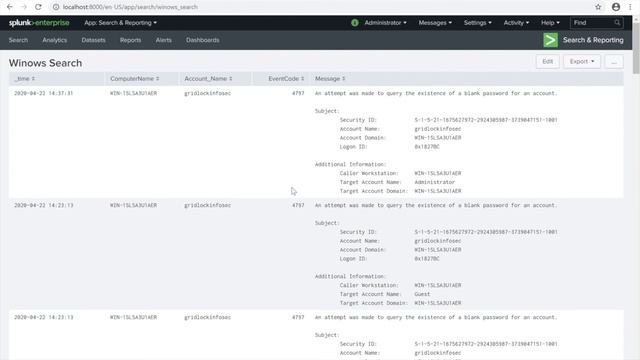
Task: Open the Reports tab
Action: (x=131, y=40)
